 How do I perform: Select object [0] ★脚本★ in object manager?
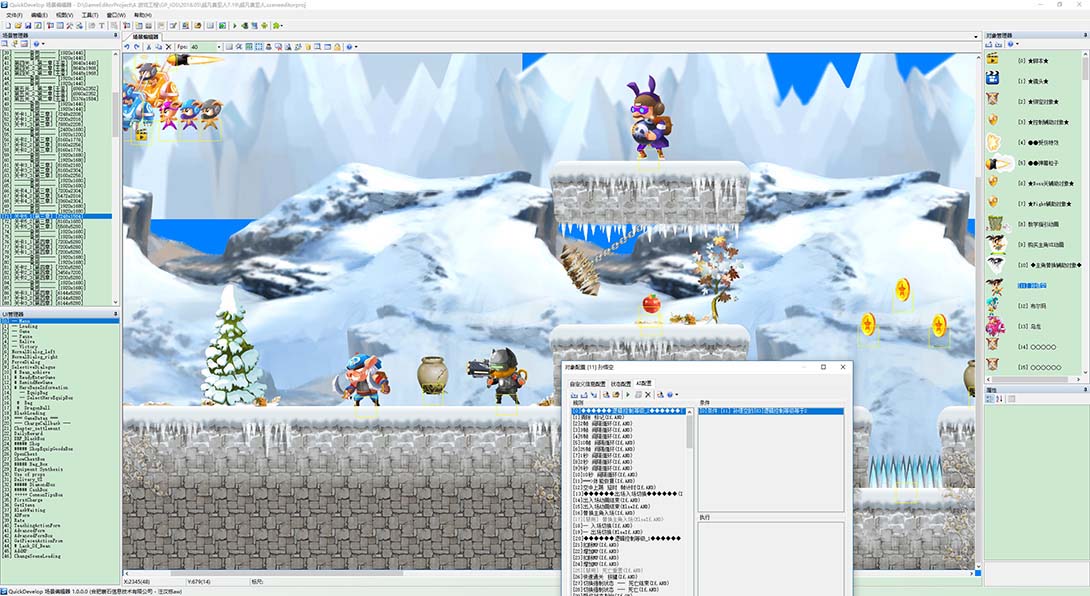[x=1033, y=61]
